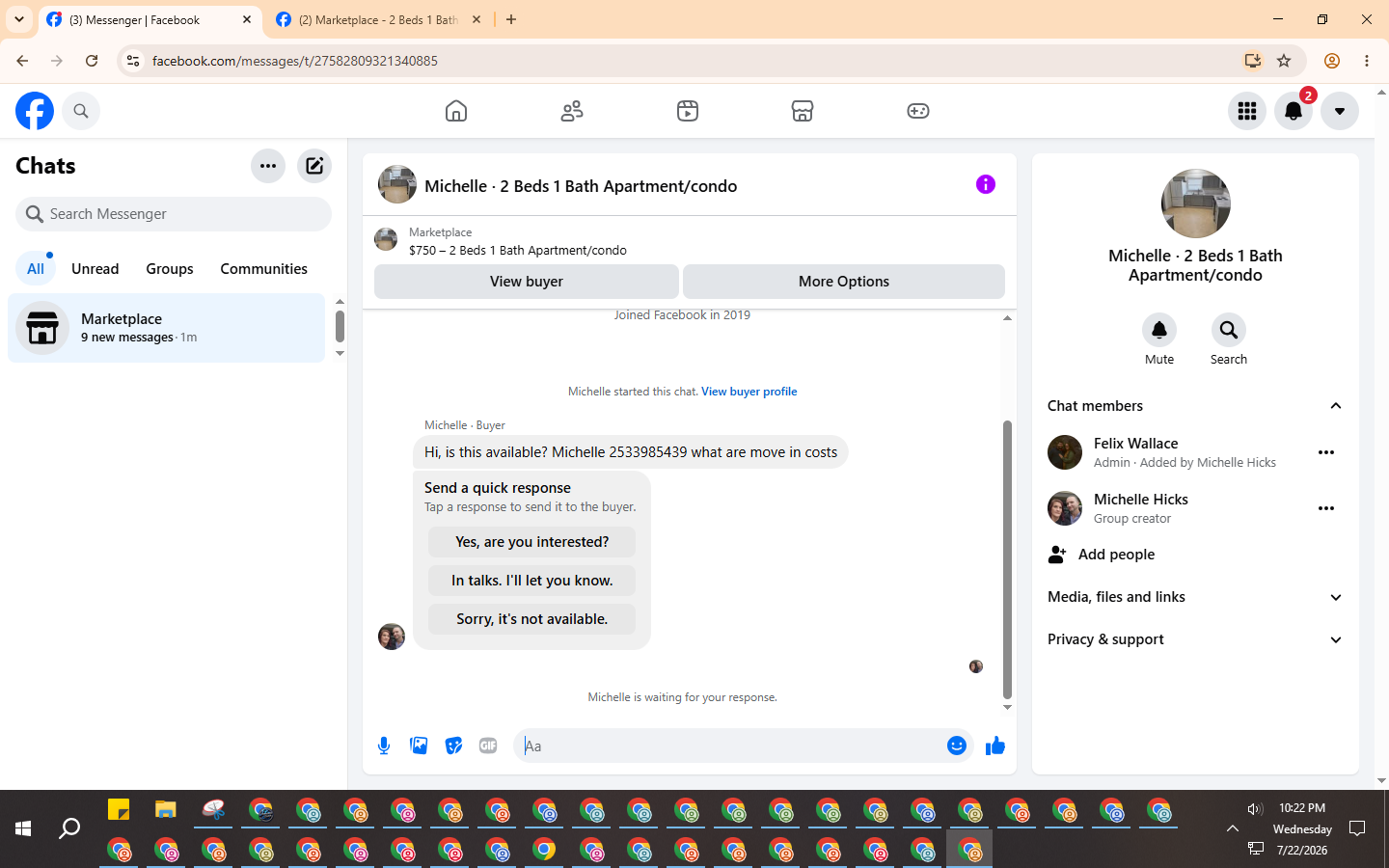Expand Privacy & support section
Viewport: 1389px width, 868px height.
[1195, 639]
